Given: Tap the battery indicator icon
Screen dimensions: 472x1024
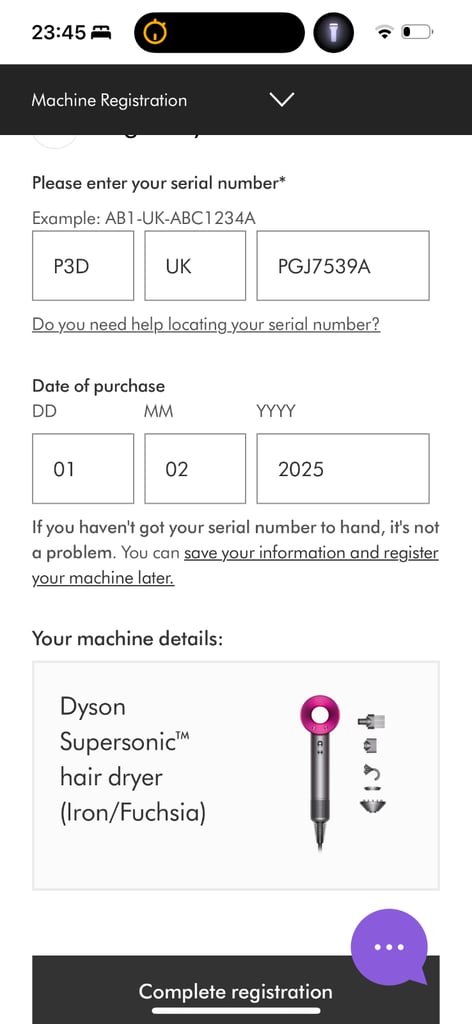Looking at the screenshot, I should (x=417, y=31).
